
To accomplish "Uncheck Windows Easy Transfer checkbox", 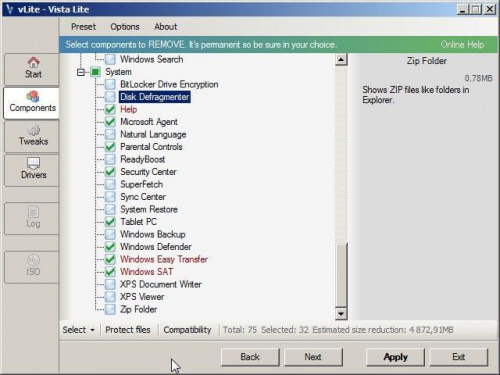I will pos(110,259).
